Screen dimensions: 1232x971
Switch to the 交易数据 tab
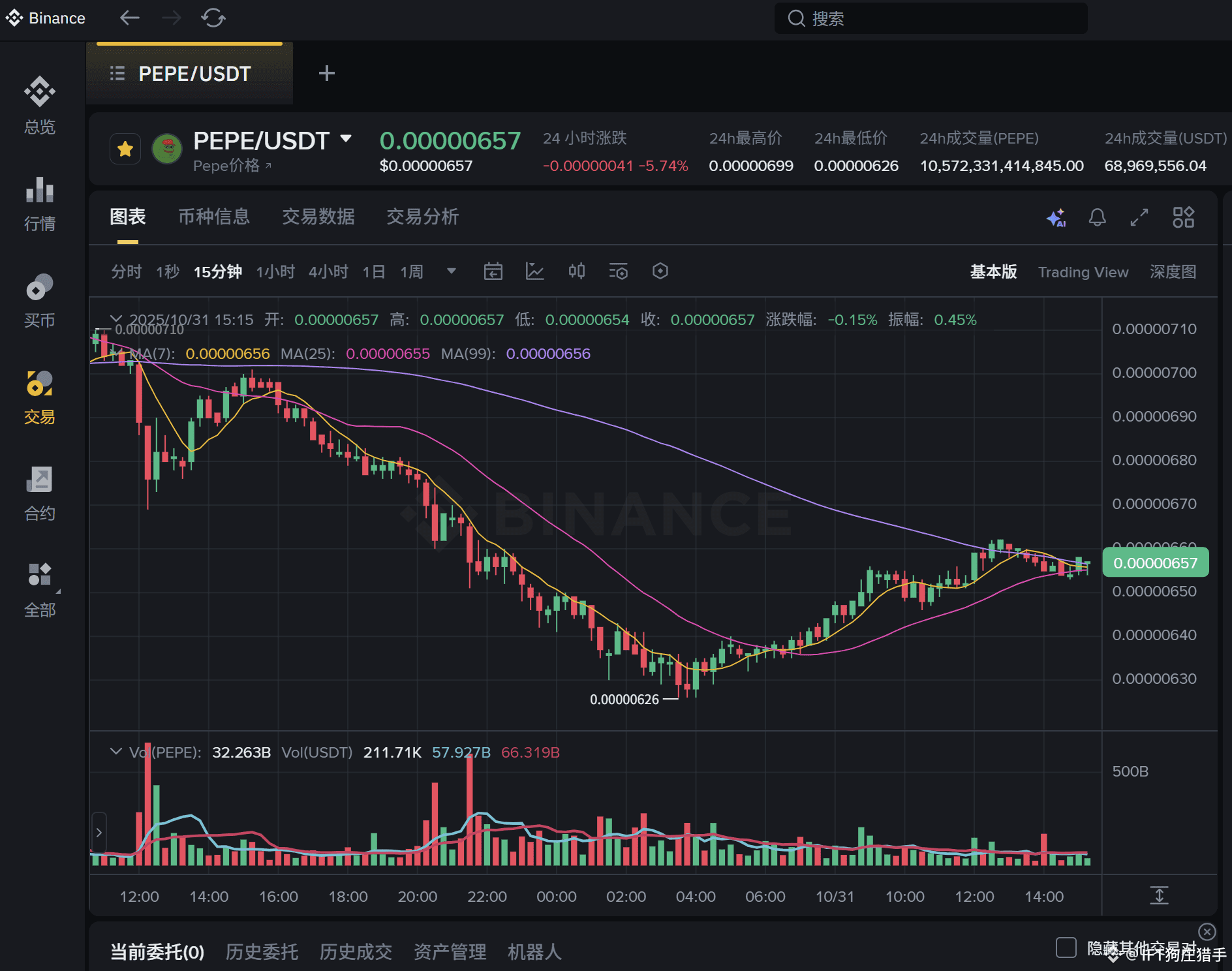318,217
